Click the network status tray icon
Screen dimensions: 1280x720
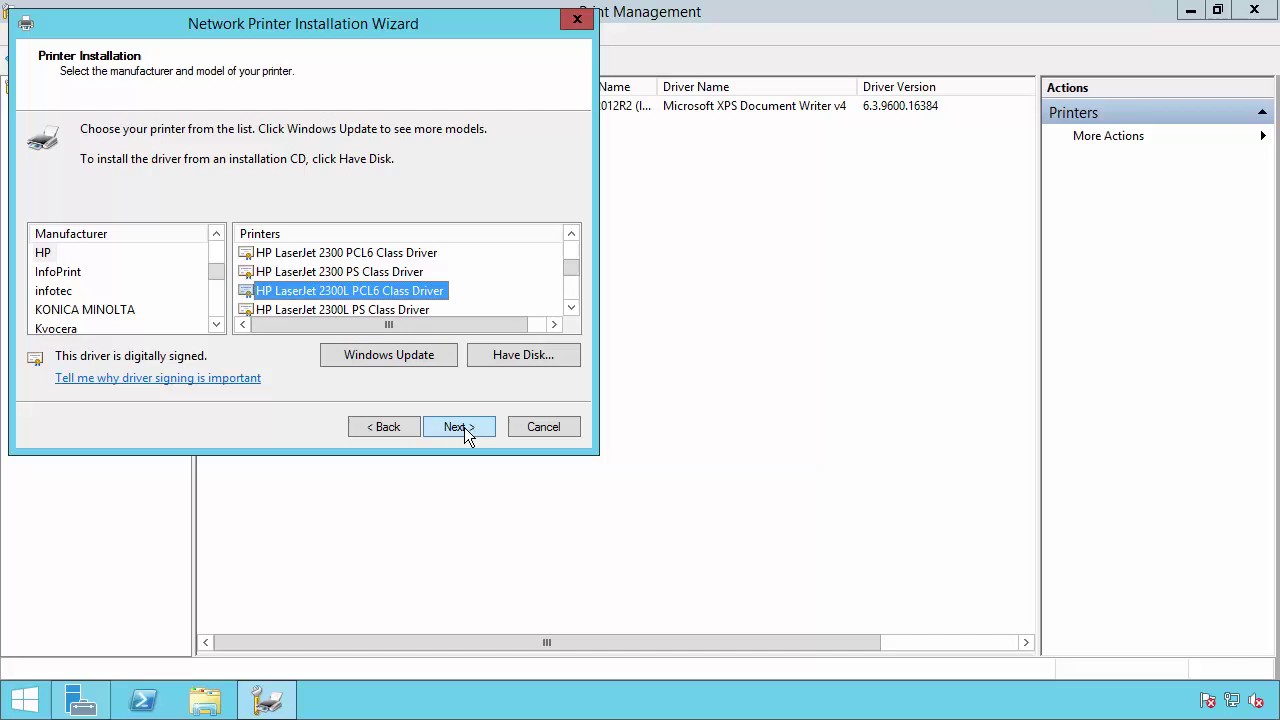point(1232,701)
